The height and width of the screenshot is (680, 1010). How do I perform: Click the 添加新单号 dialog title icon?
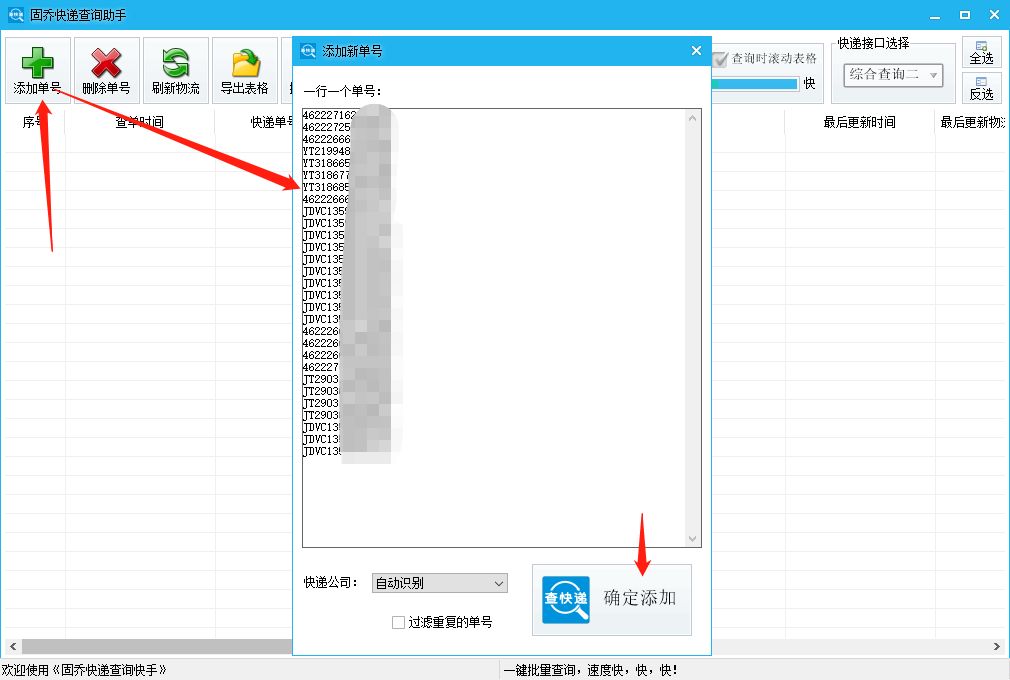(308, 51)
